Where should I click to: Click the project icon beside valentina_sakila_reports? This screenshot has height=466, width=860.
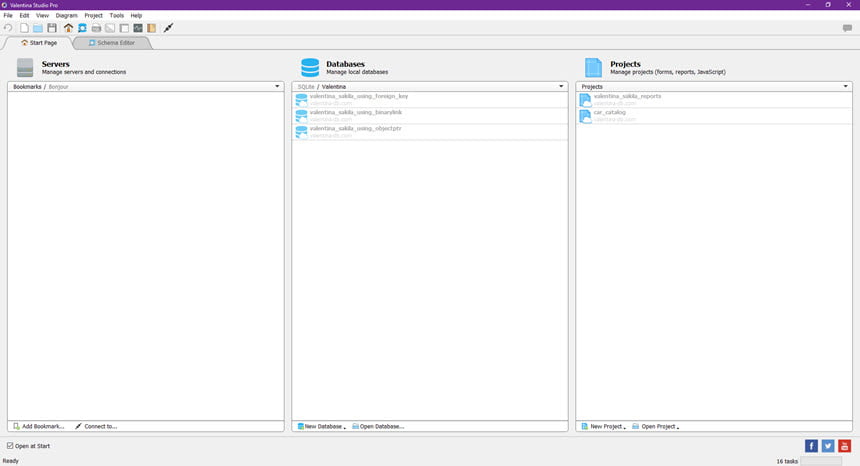pyautogui.click(x=585, y=100)
